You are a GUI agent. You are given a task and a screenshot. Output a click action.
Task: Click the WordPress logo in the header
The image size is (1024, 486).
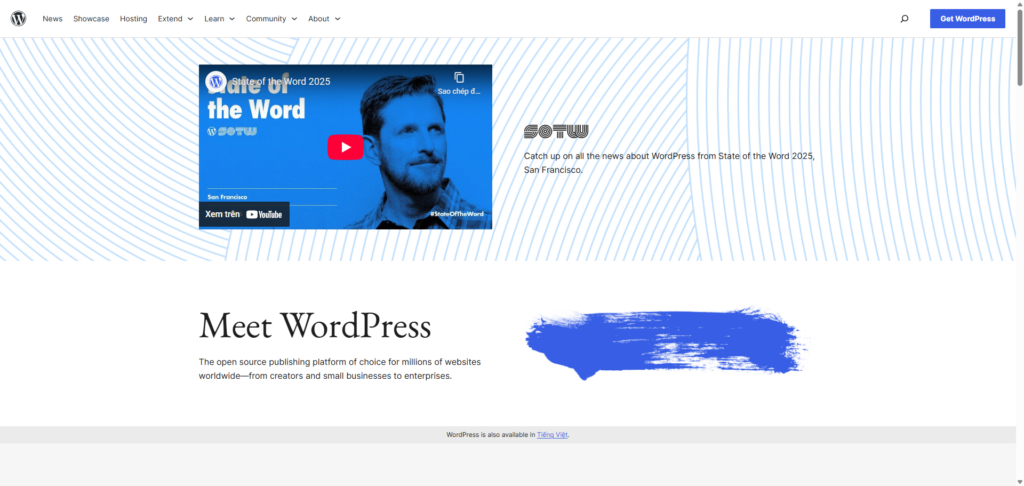click(18, 18)
